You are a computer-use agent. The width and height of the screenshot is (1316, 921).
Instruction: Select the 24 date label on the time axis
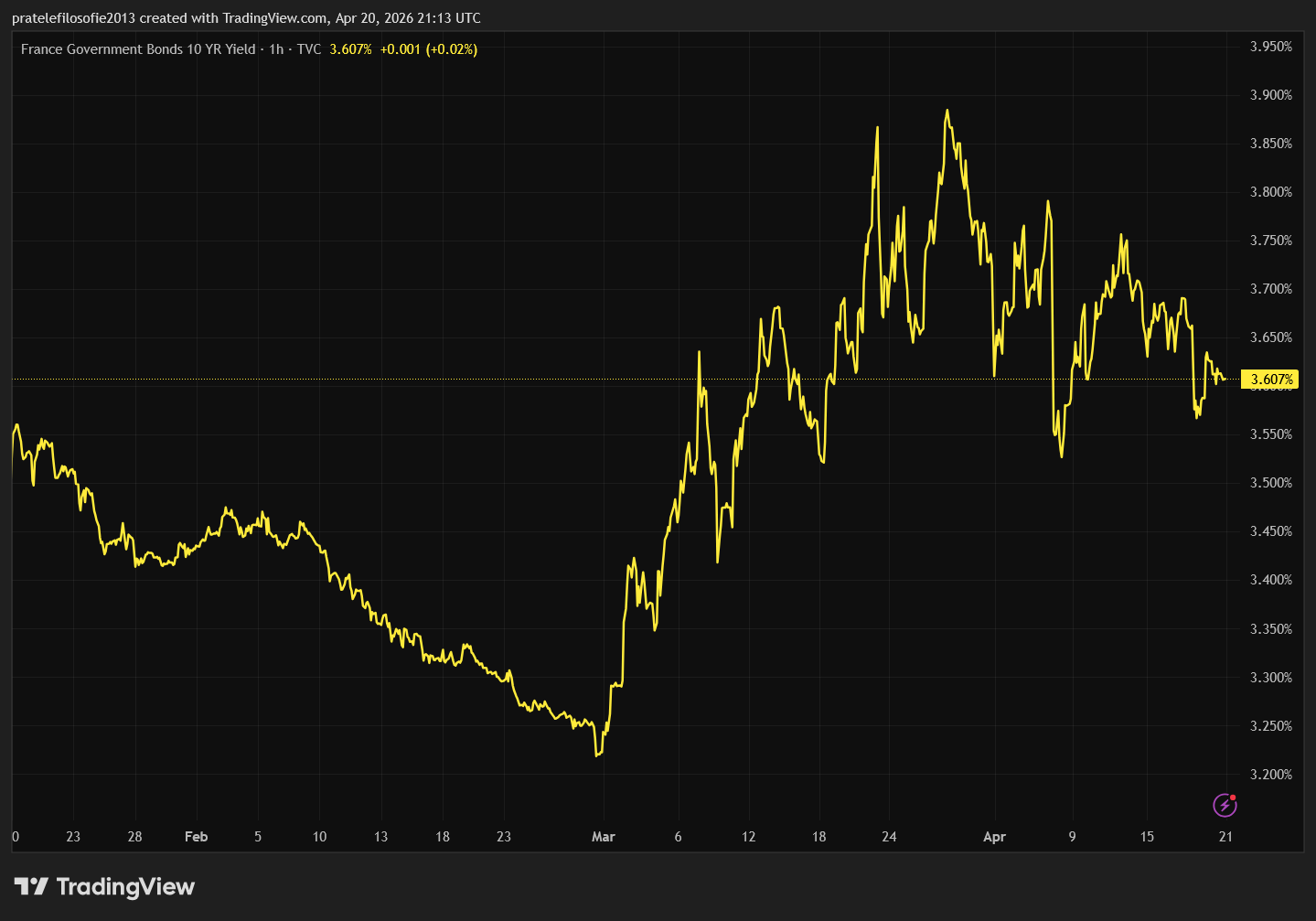point(889,837)
